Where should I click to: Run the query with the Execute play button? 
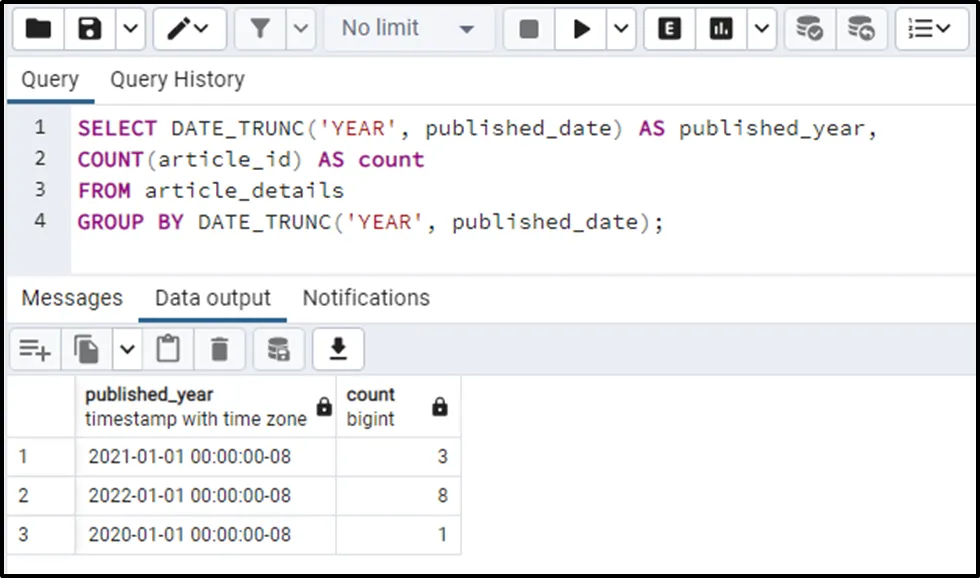coord(581,29)
